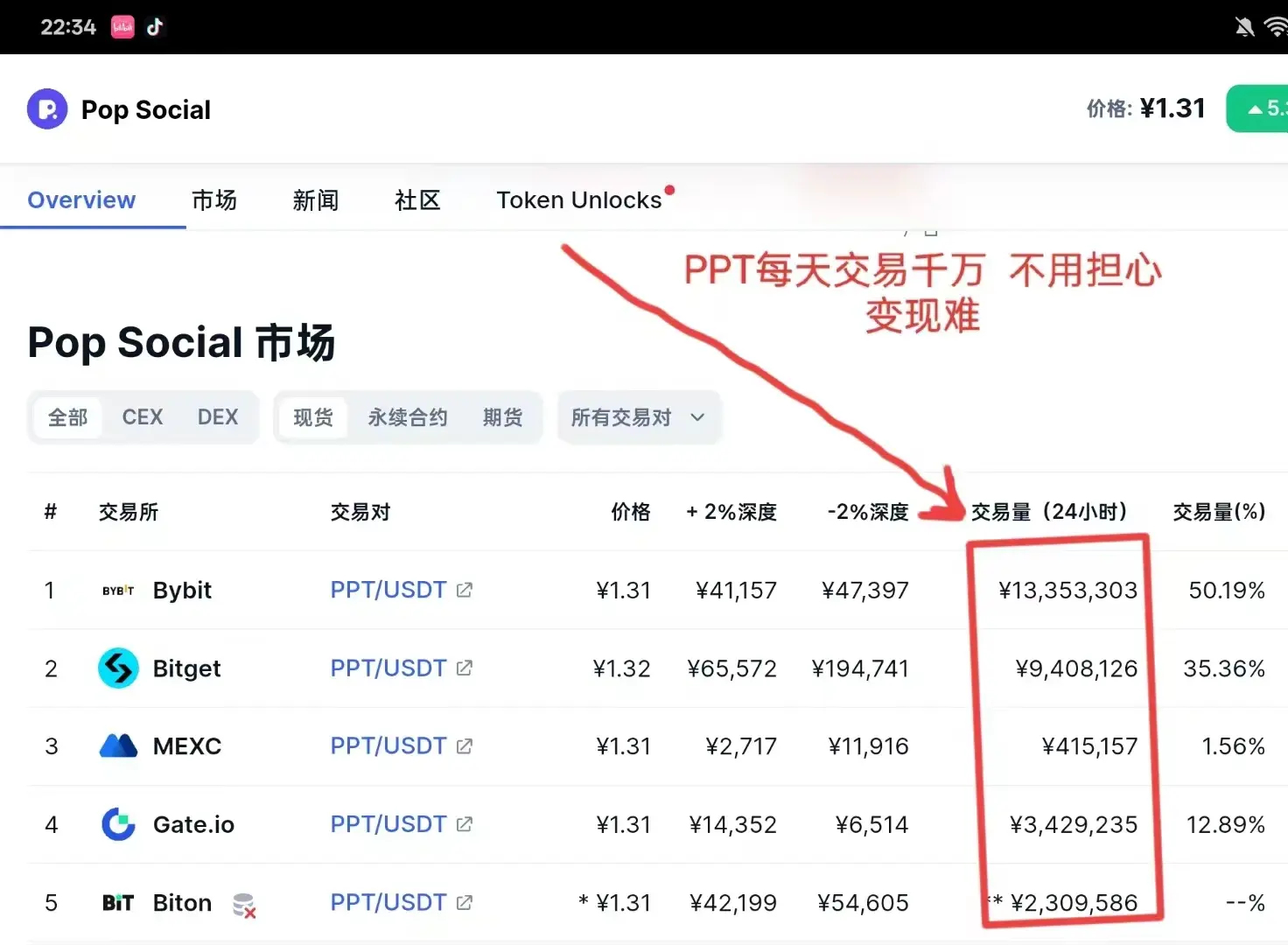Open the Biton PPT/USDT pair link

388,903
